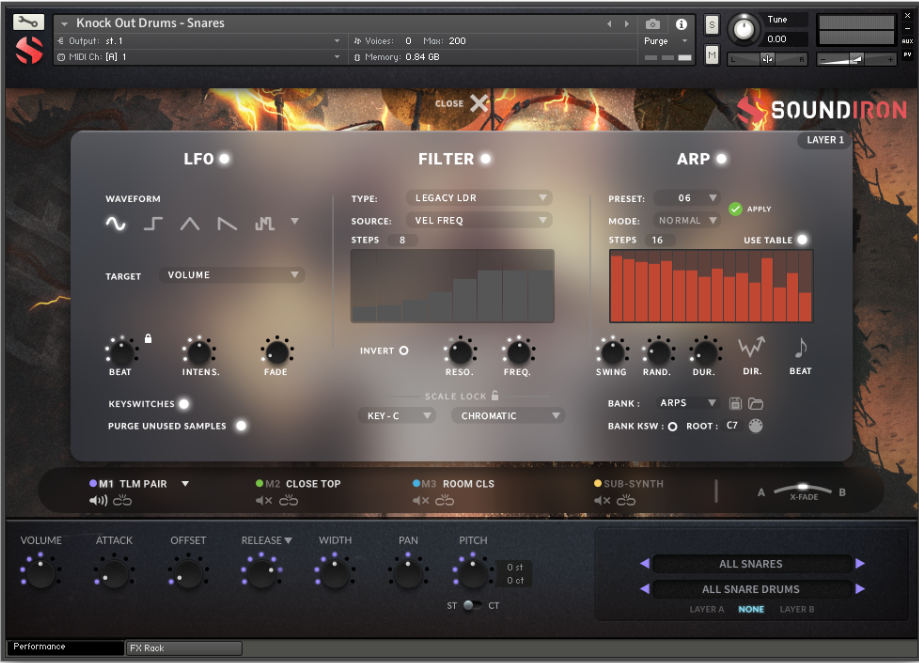This screenshot has width=919, height=663.
Task: Open the LFO TARGET dropdown set to VOLUME
Action: [231, 274]
